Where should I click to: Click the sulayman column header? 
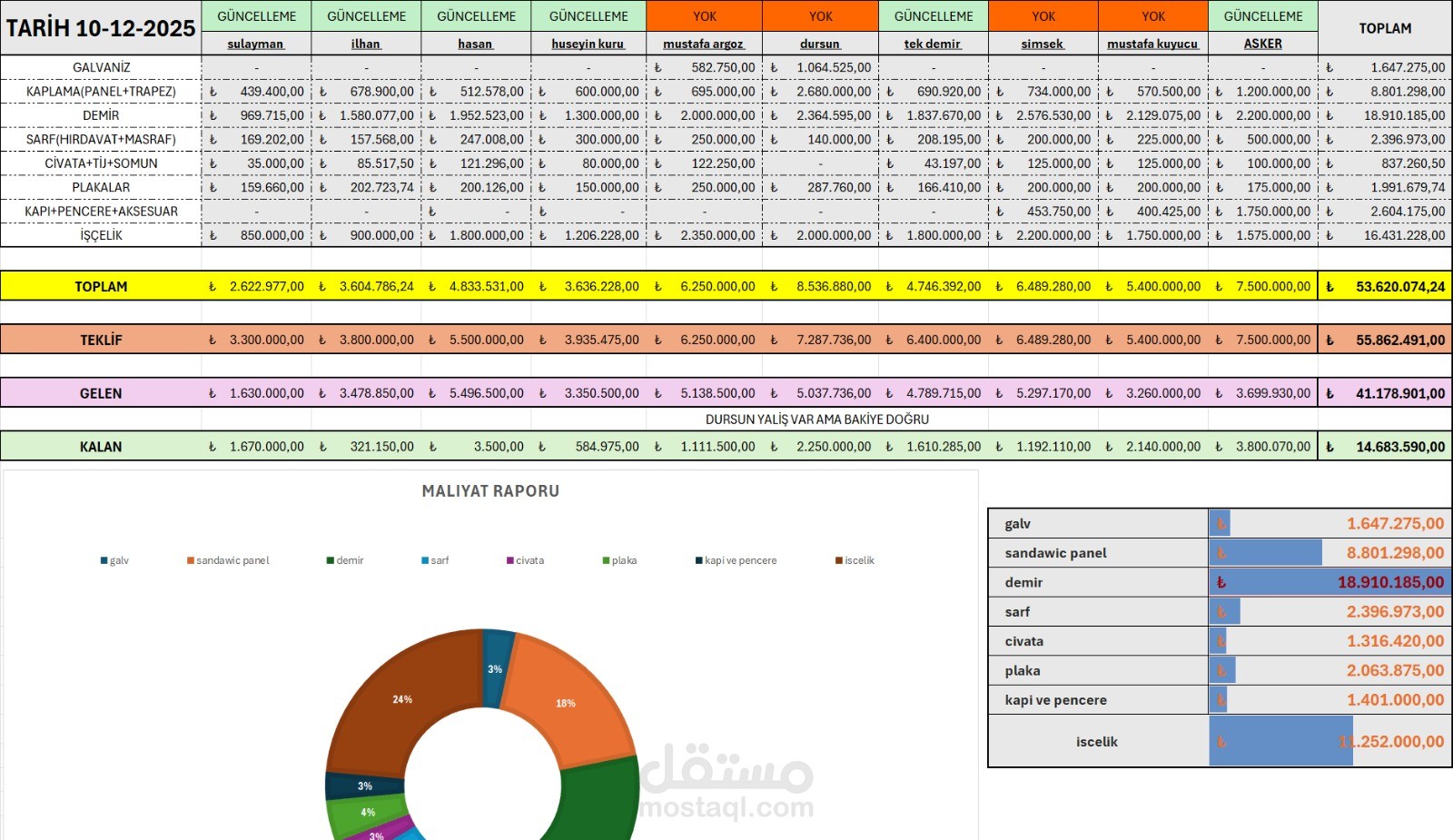coord(256,44)
